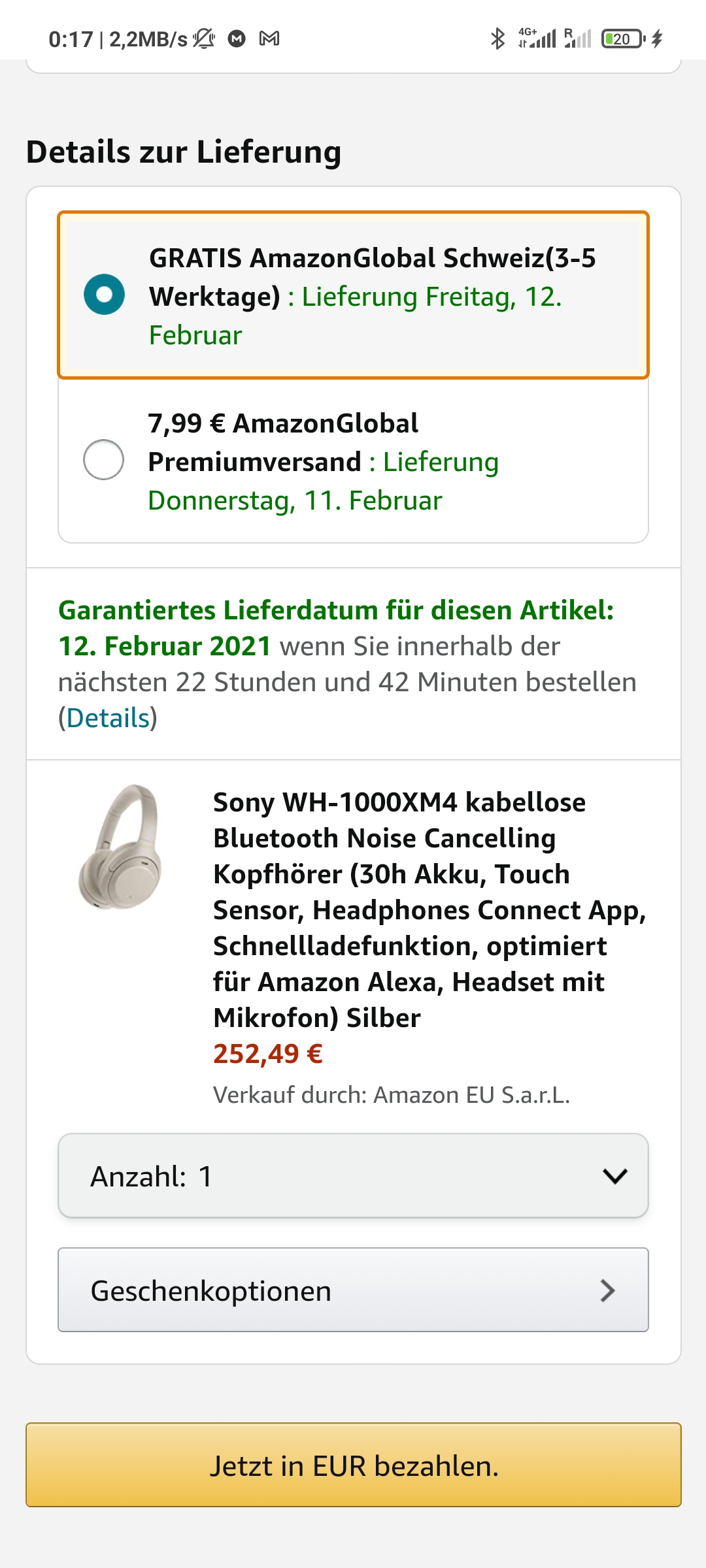Tap the 4G+ signal strength icon
Screen dimensions: 706x1568
537,39
